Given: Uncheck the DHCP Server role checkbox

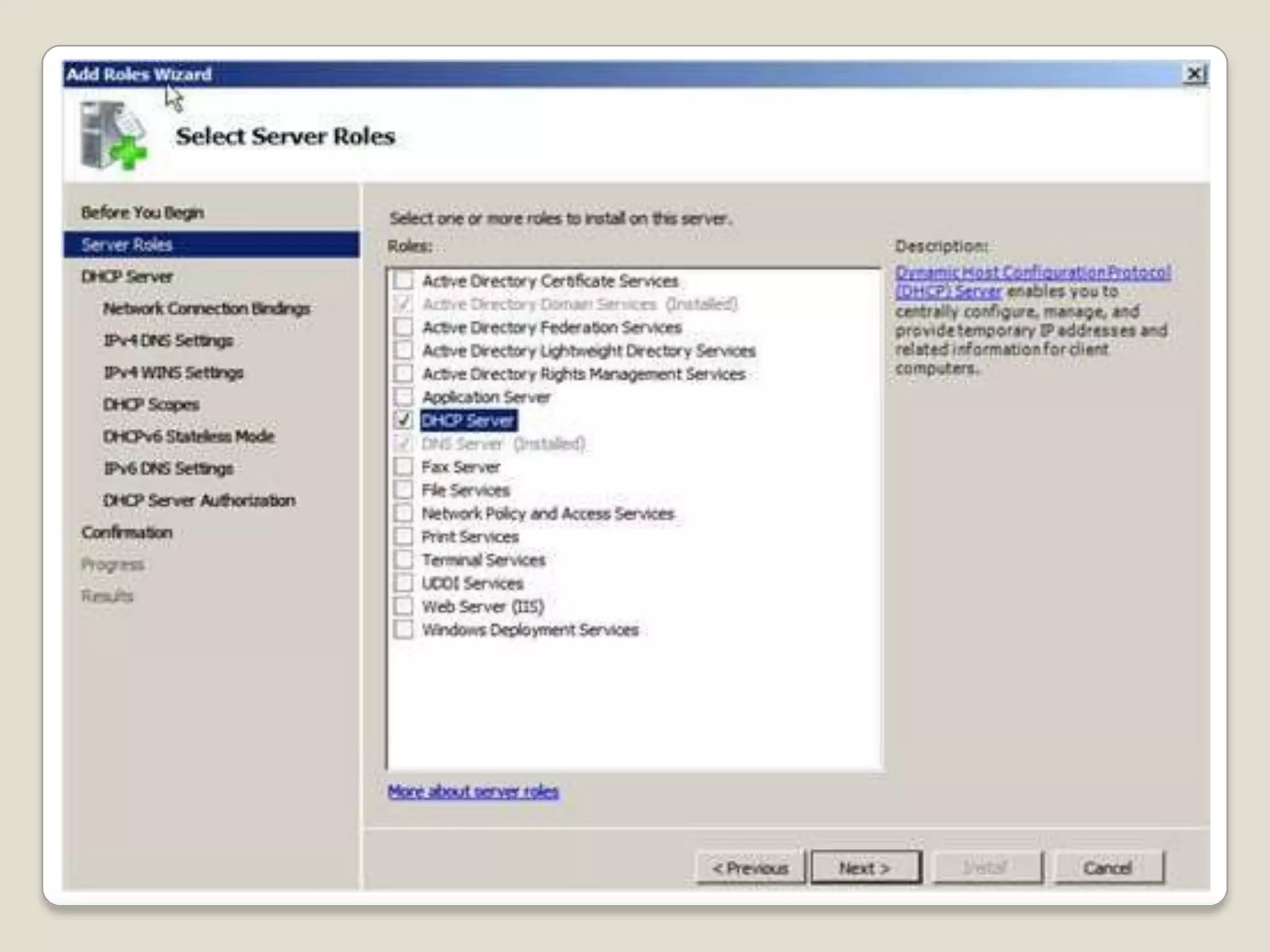Looking at the screenshot, I should (403, 420).
